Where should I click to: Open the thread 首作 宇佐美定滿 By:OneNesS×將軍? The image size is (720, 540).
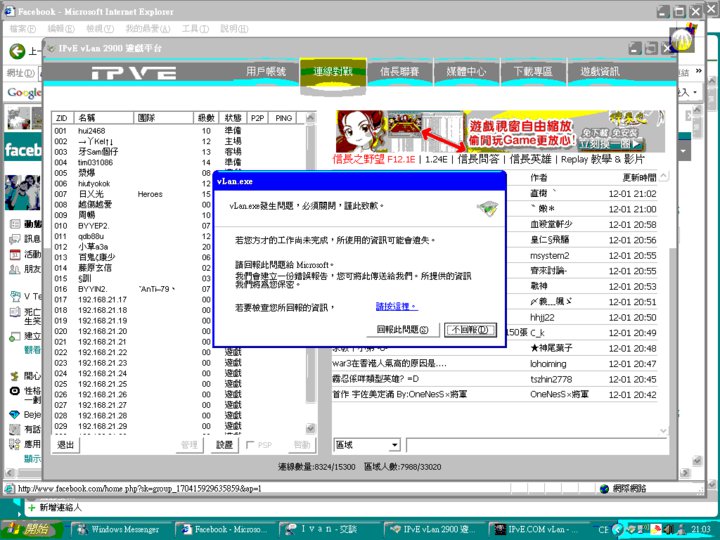coord(399,394)
